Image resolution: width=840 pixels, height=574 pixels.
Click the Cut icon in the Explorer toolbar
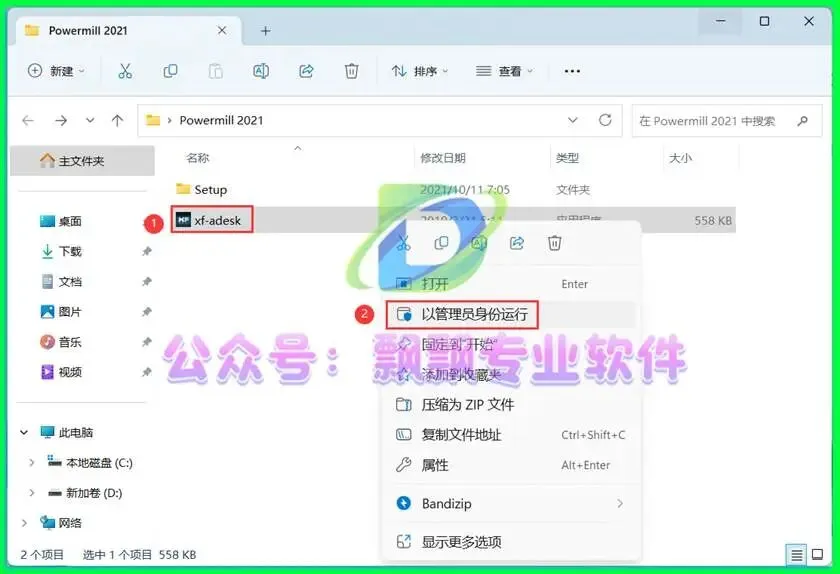[125, 71]
